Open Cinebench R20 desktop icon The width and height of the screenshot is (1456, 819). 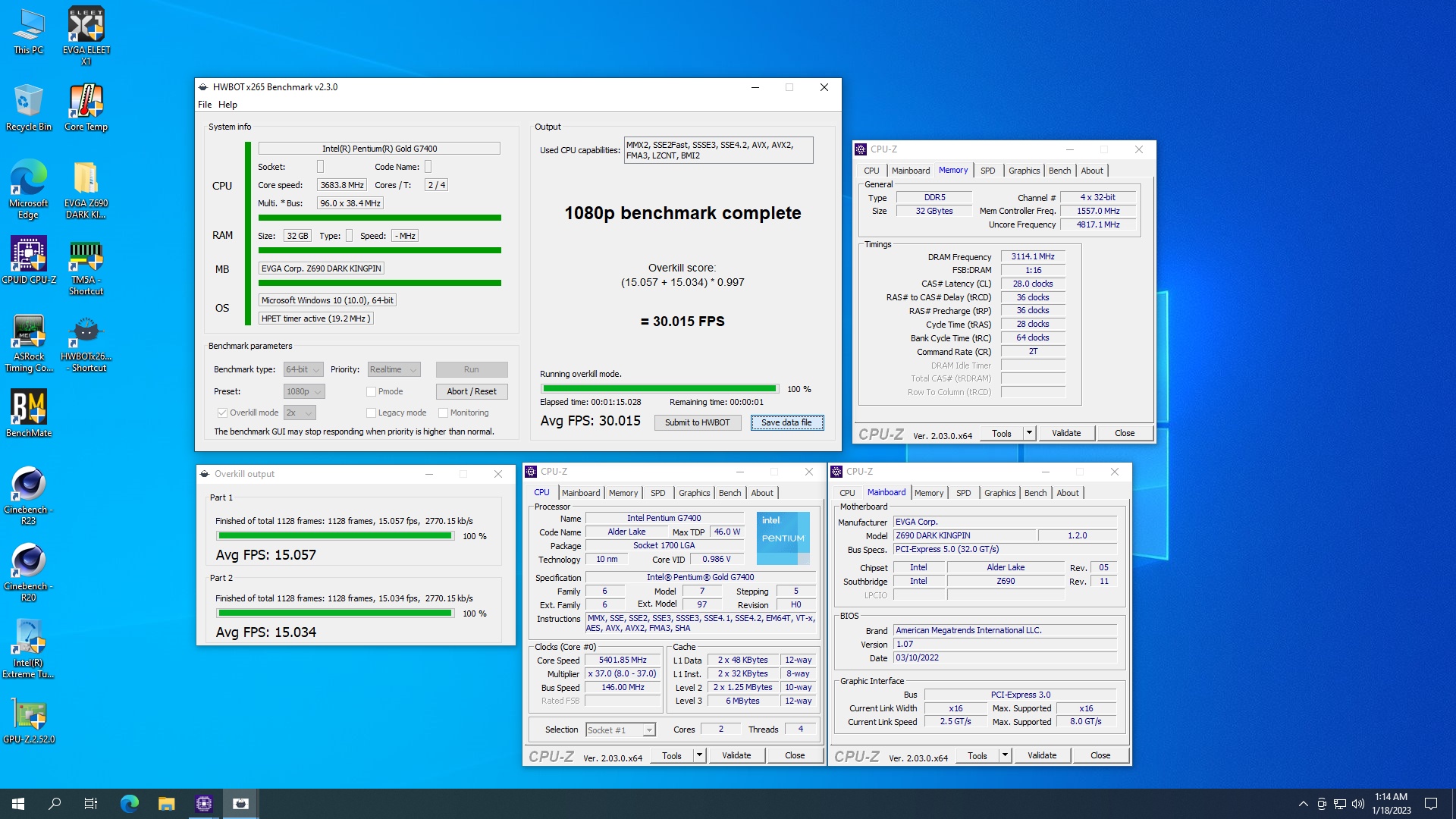29,573
